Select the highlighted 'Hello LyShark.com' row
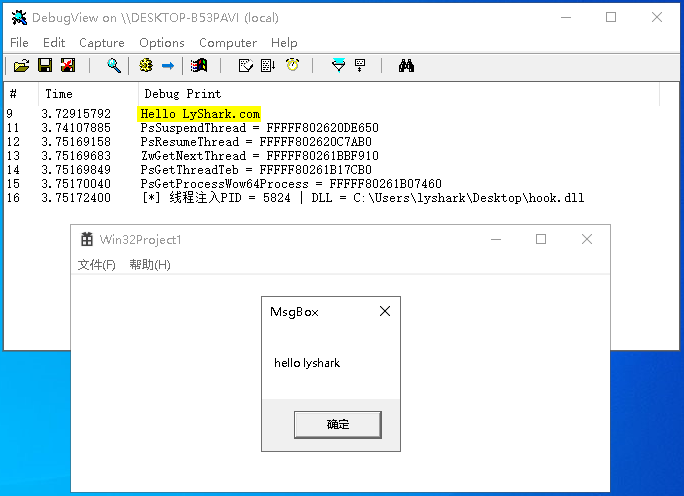 pyautogui.click(x=199, y=114)
